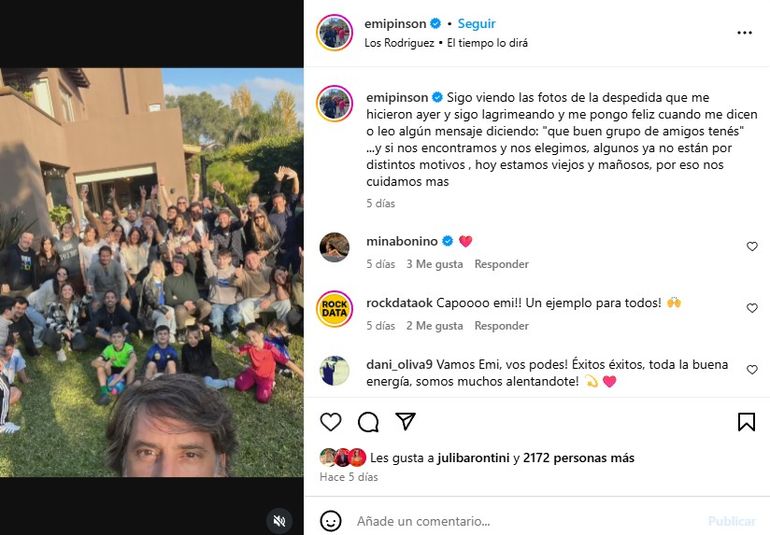Open comments with the speech bubble icon
The width and height of the screenshot is (770, 535).
[368, 422]
